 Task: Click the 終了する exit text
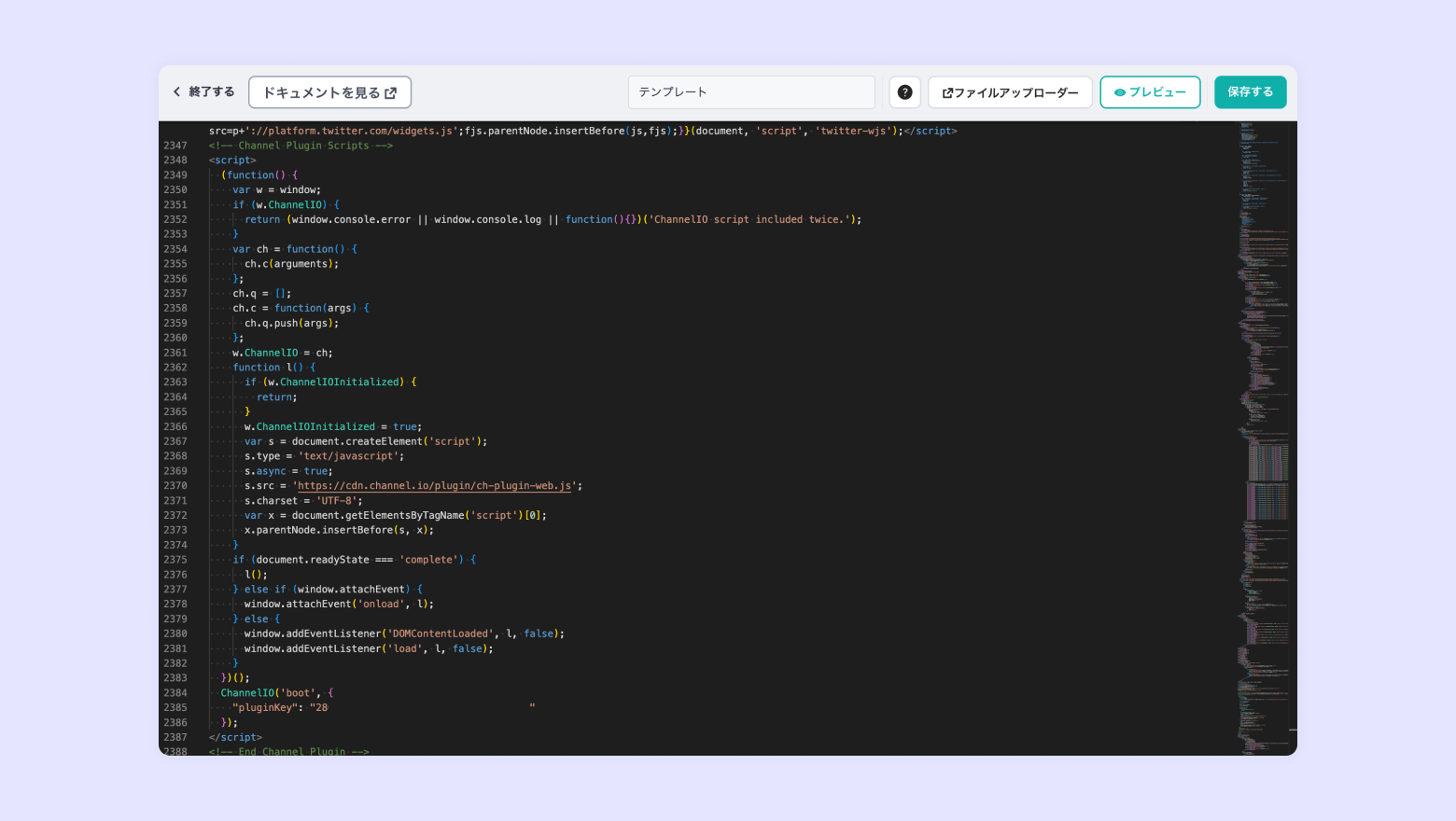coord(212,91)
